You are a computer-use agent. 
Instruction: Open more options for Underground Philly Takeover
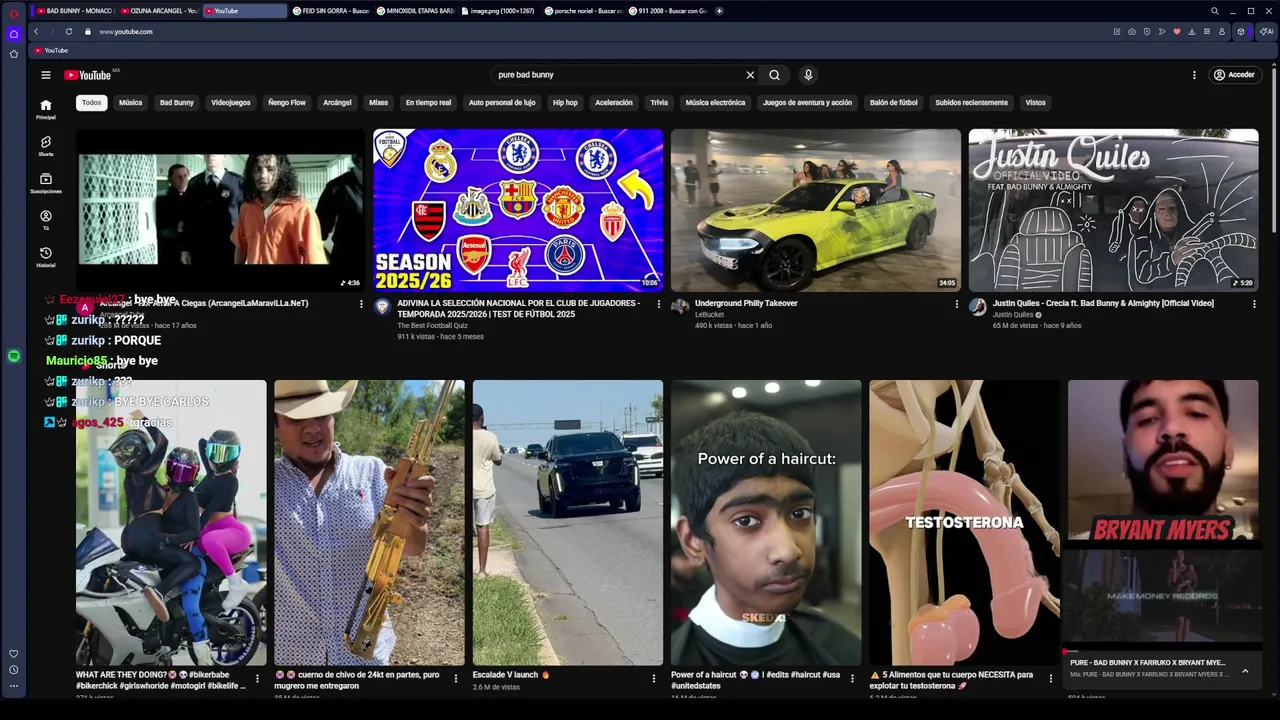[956, 304]
